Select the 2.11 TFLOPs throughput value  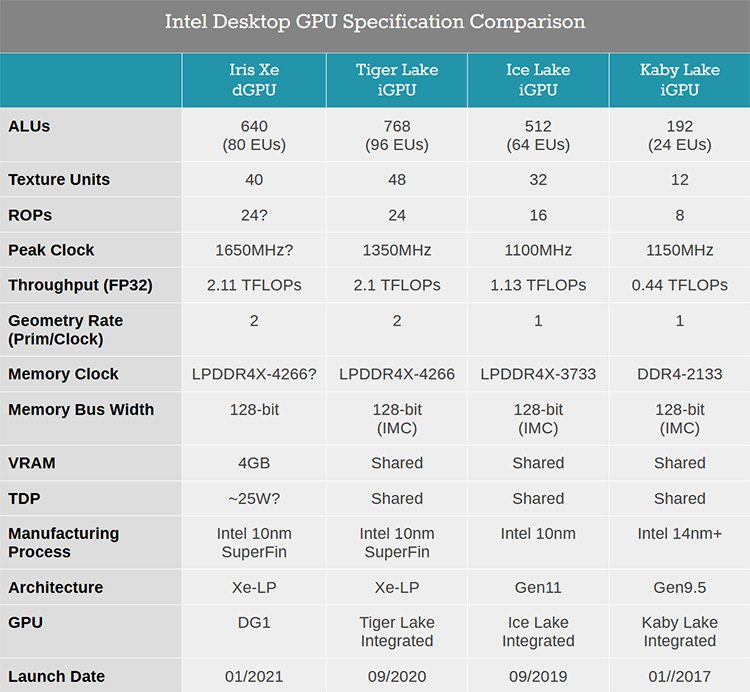[254, 285]
